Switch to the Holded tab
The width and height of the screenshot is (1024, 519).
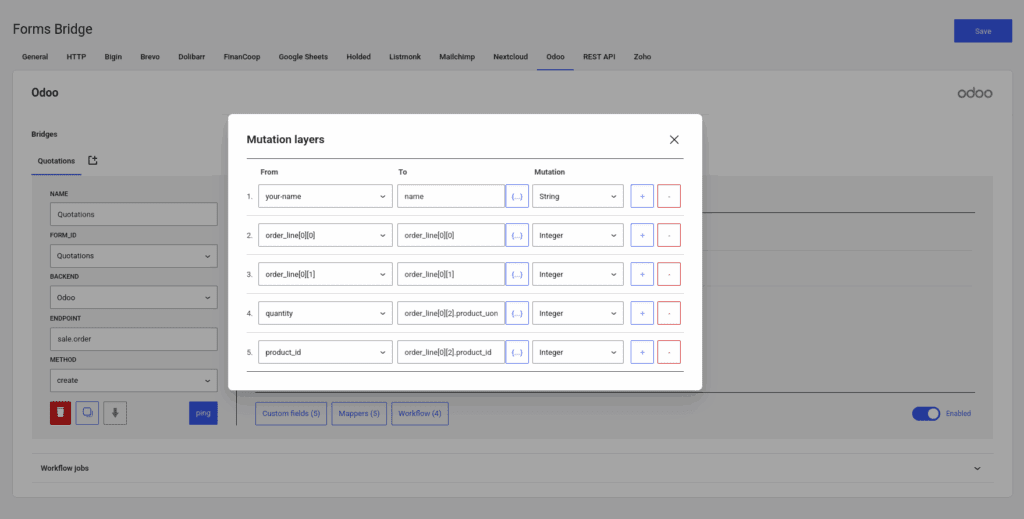pos(359,57)
